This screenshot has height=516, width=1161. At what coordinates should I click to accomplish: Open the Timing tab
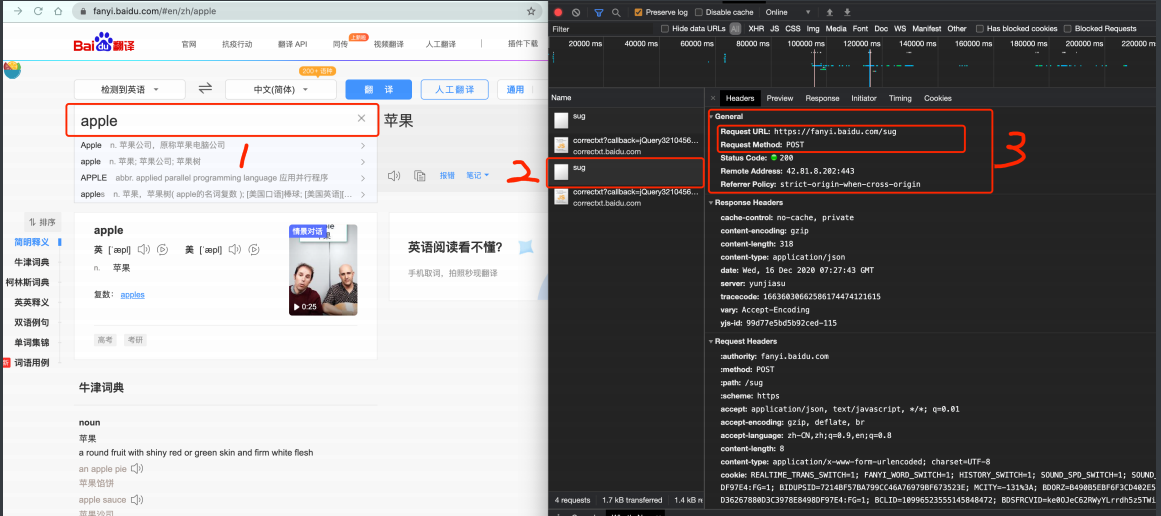(900, 98)
